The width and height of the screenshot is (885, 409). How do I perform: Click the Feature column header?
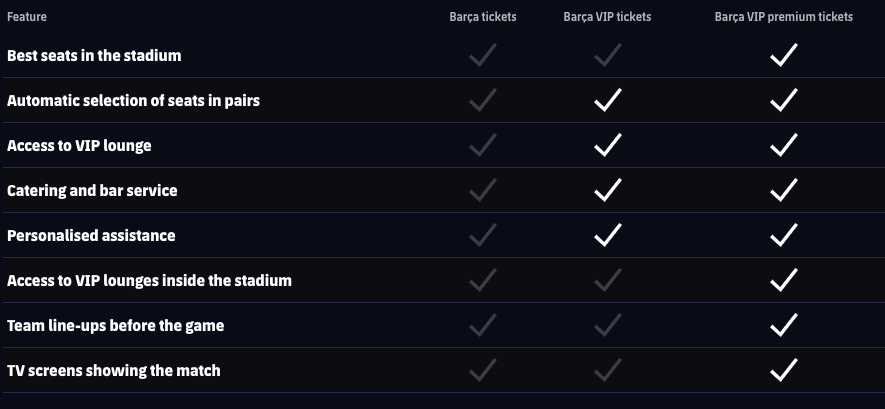coord(27,17)
